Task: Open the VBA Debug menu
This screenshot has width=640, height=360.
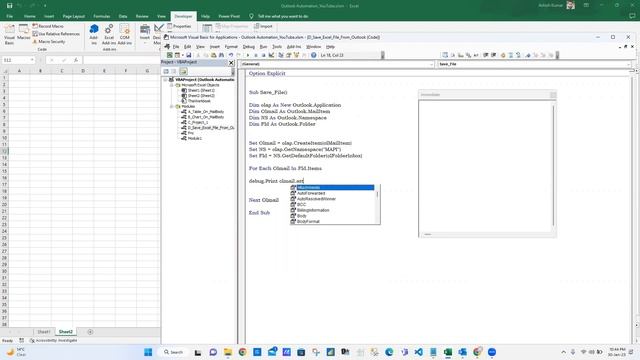Action: click(x=249, y=47)
